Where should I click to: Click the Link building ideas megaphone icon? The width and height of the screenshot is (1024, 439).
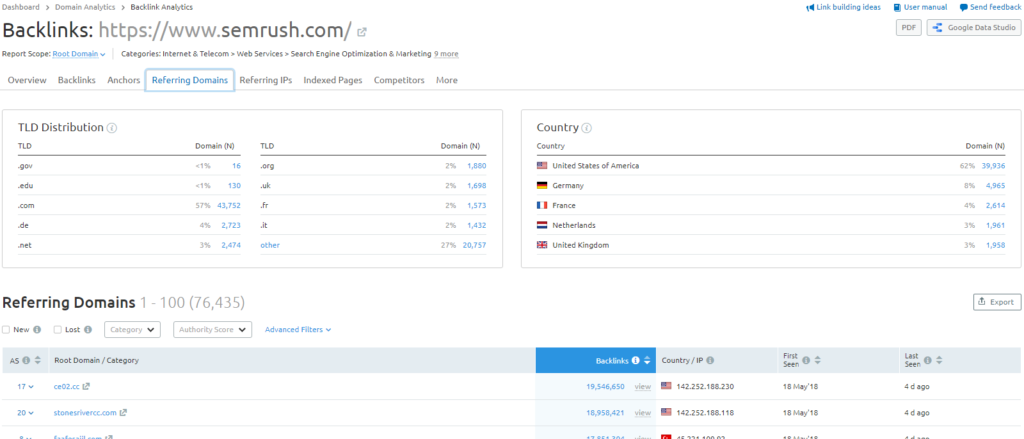tap(810, 7)
